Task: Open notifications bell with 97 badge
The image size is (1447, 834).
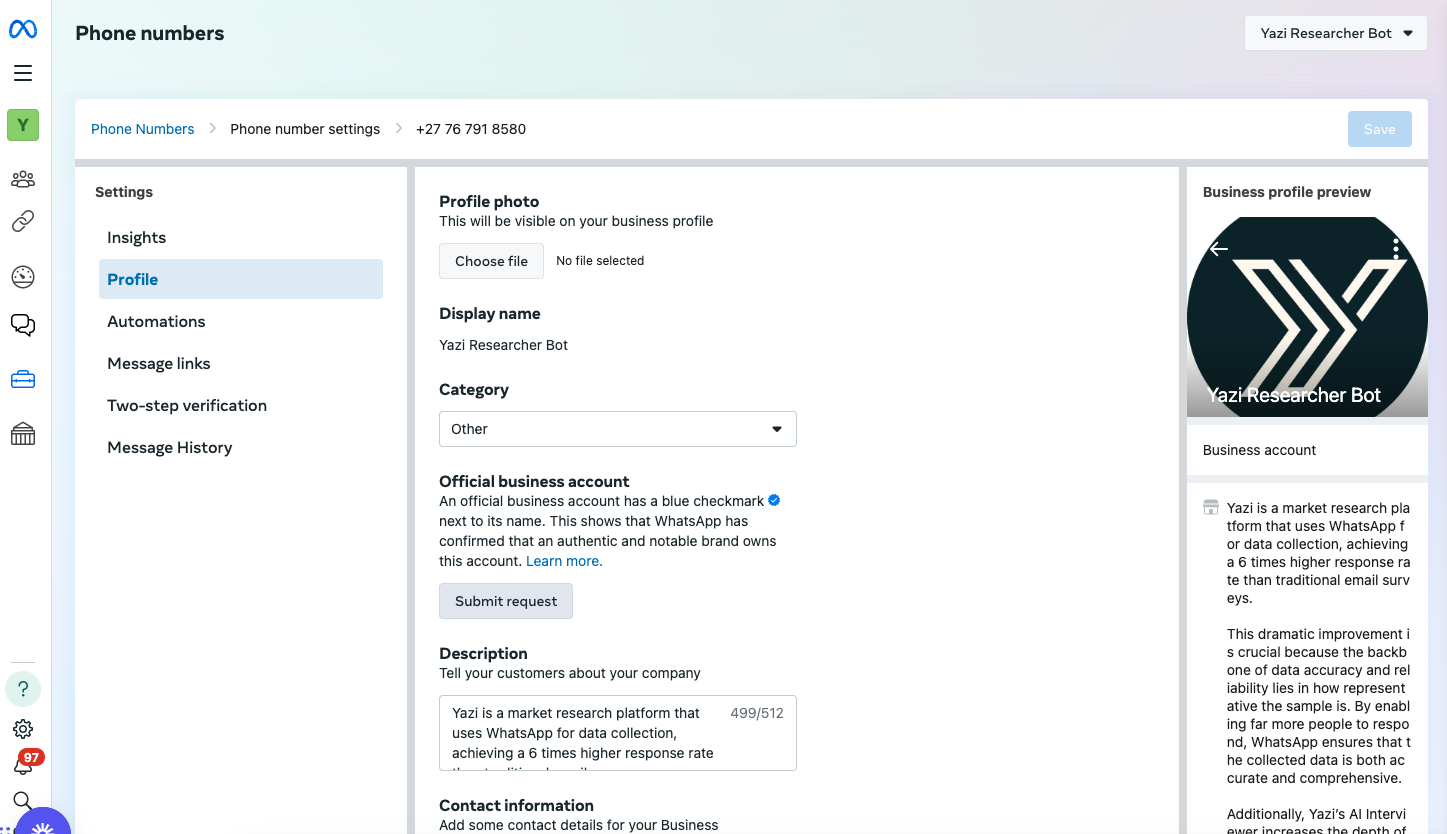Action: pyautogui.click(x=23, y=765)
